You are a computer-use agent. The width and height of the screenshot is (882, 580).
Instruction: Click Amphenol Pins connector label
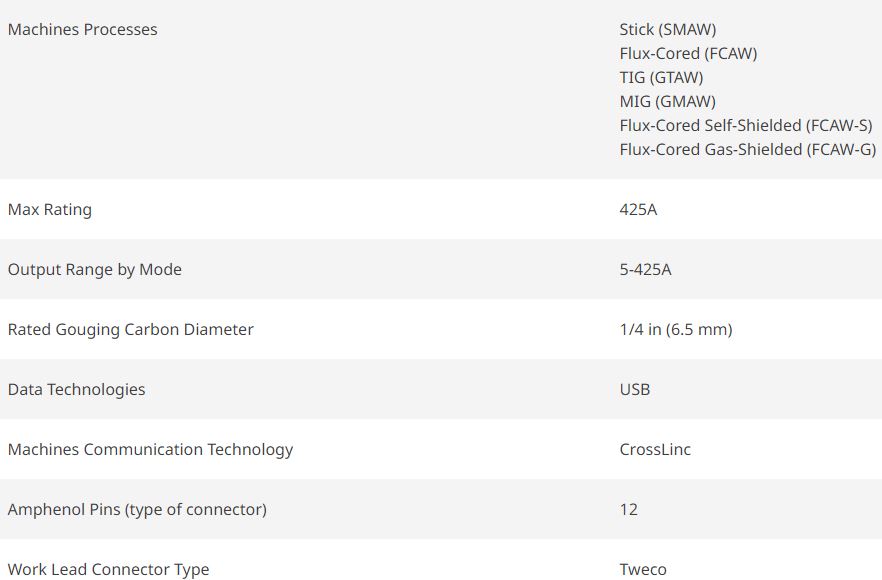pos(137,510)
